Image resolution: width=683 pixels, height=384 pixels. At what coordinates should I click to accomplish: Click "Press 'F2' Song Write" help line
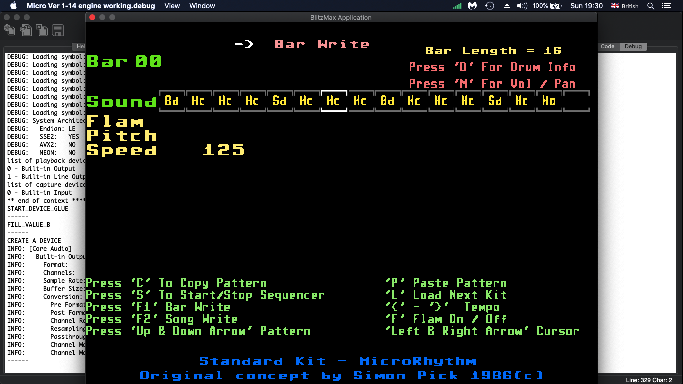coord(162,319)
